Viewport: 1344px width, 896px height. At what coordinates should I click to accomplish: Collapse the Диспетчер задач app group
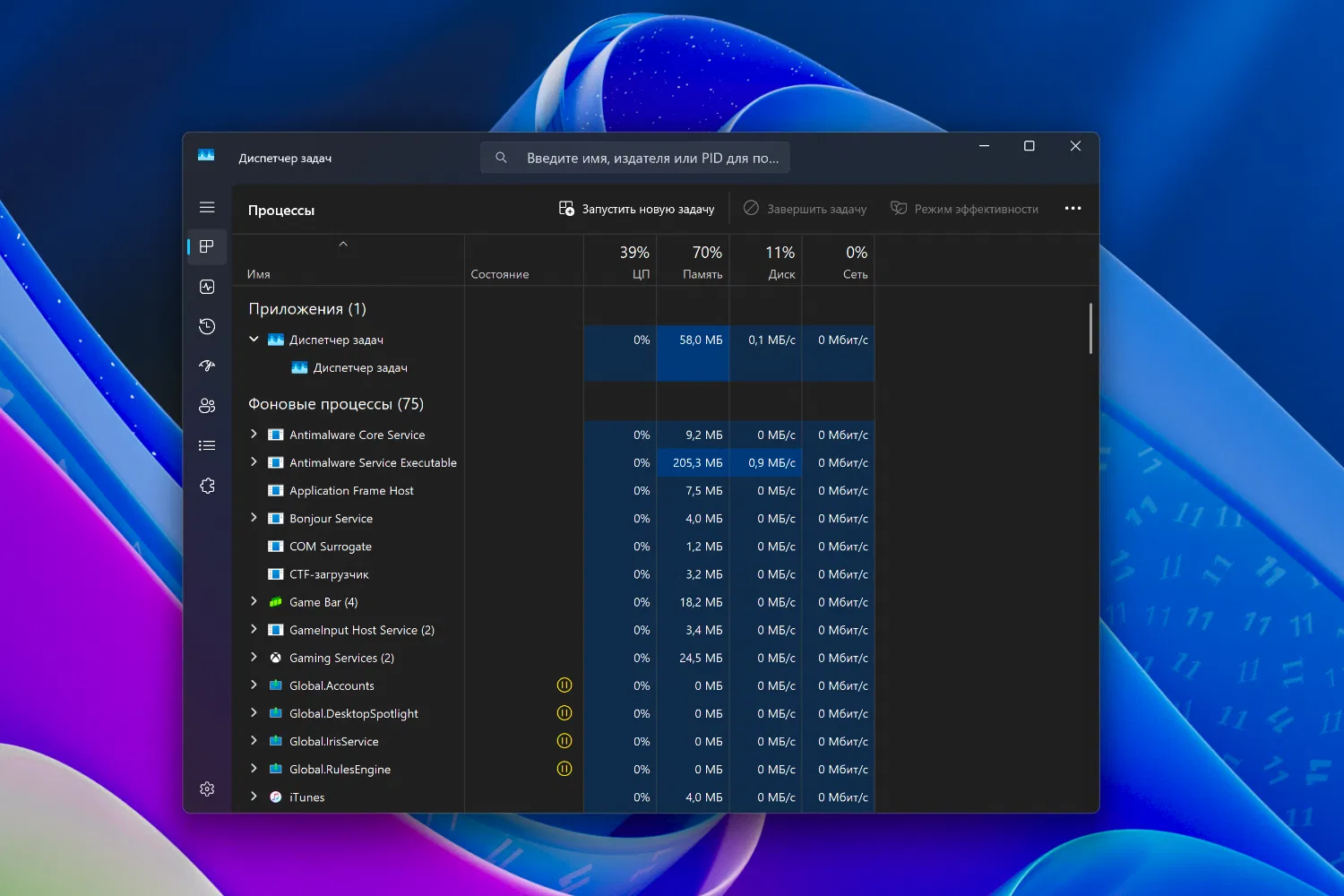[254, 339]
